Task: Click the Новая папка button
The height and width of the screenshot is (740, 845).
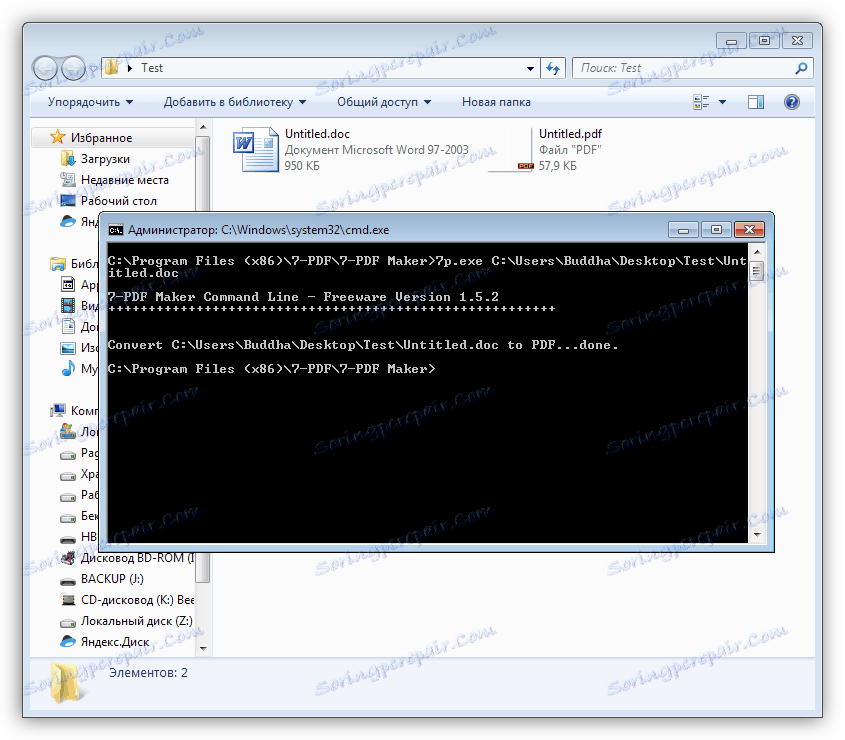Action: [x=496, y=102]
